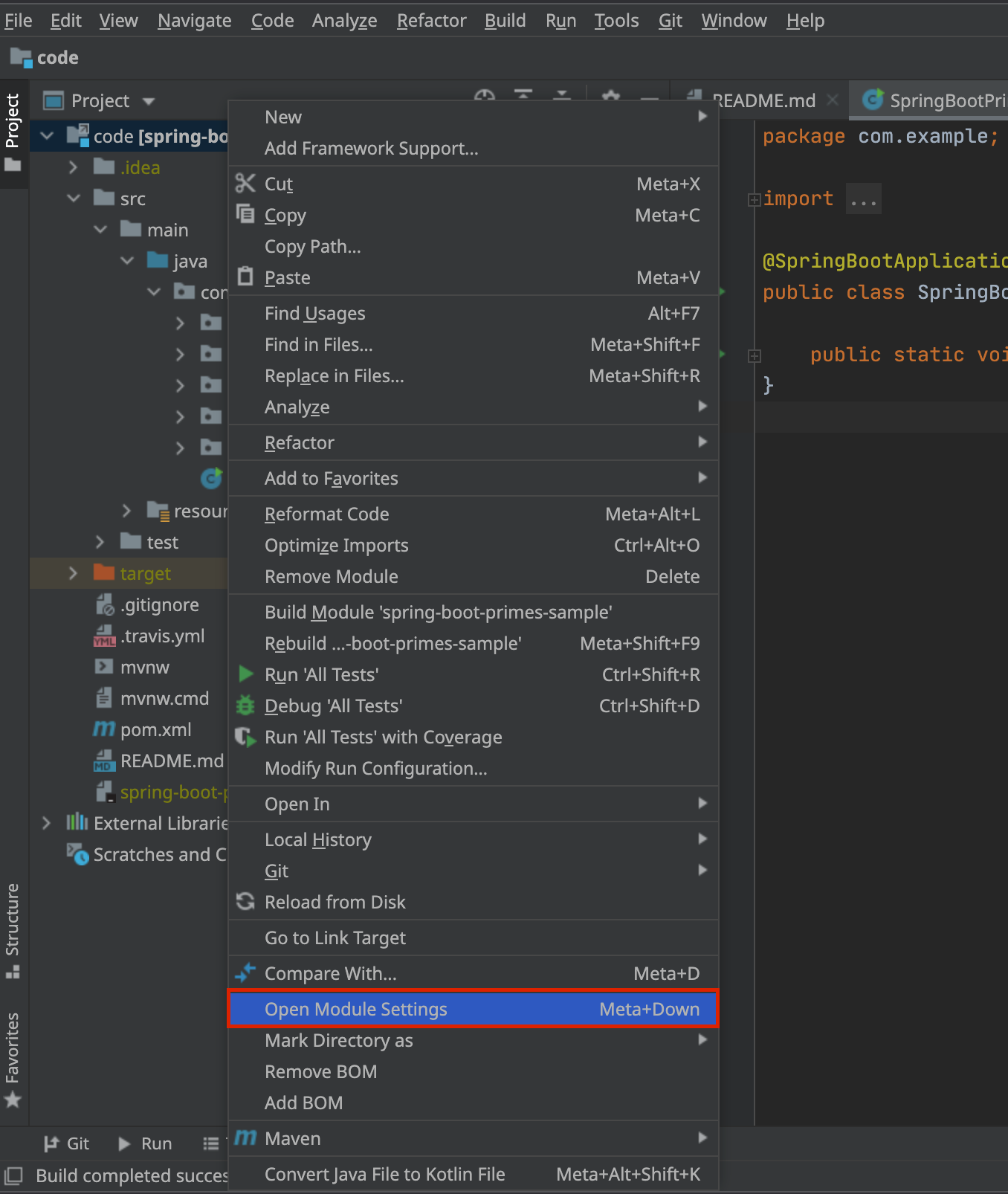Expand the target folder
Viewport: 1008px width, 1194px height.
[73, 573]
